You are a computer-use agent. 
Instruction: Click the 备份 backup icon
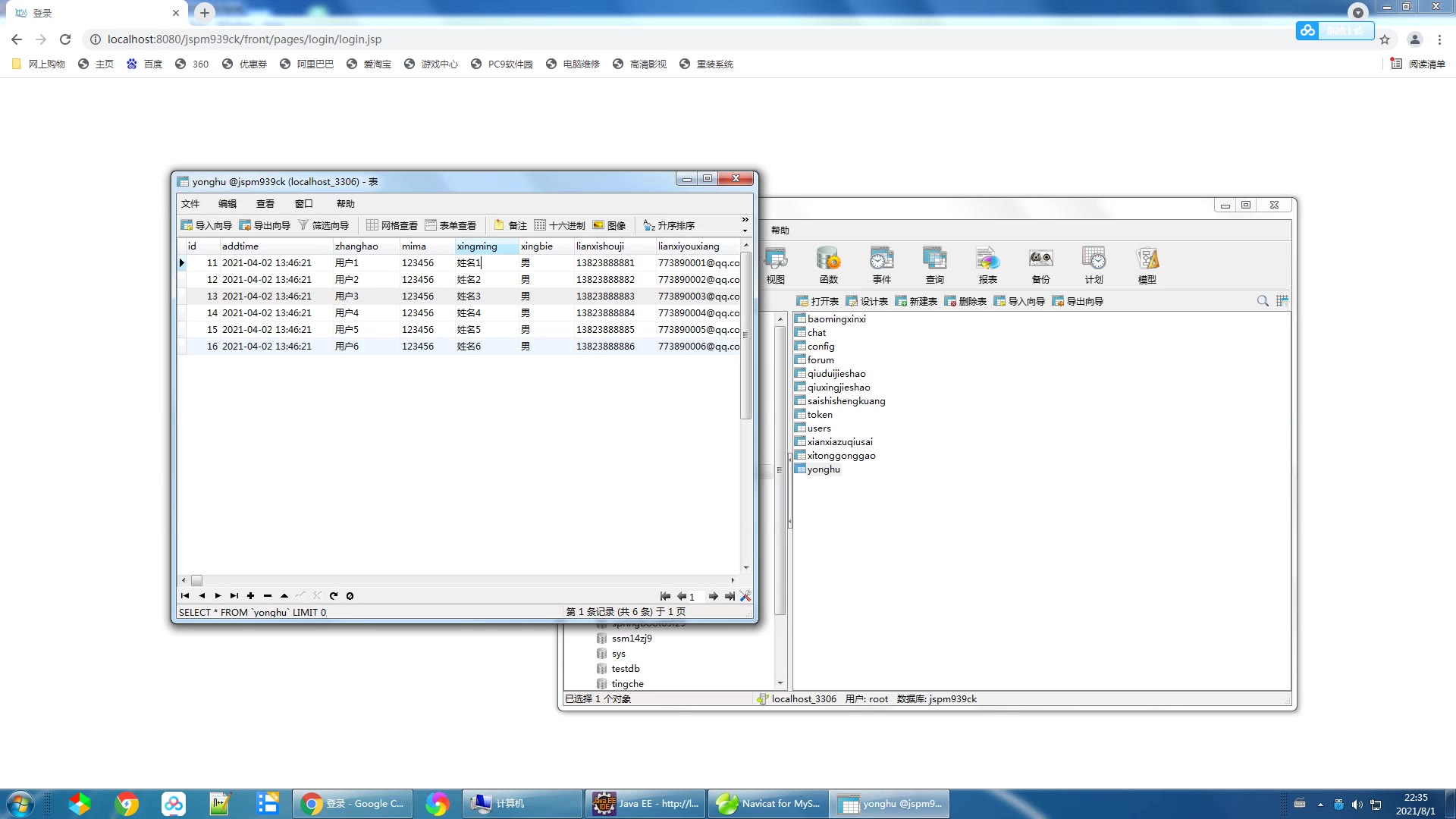[x=1040, y=265]
